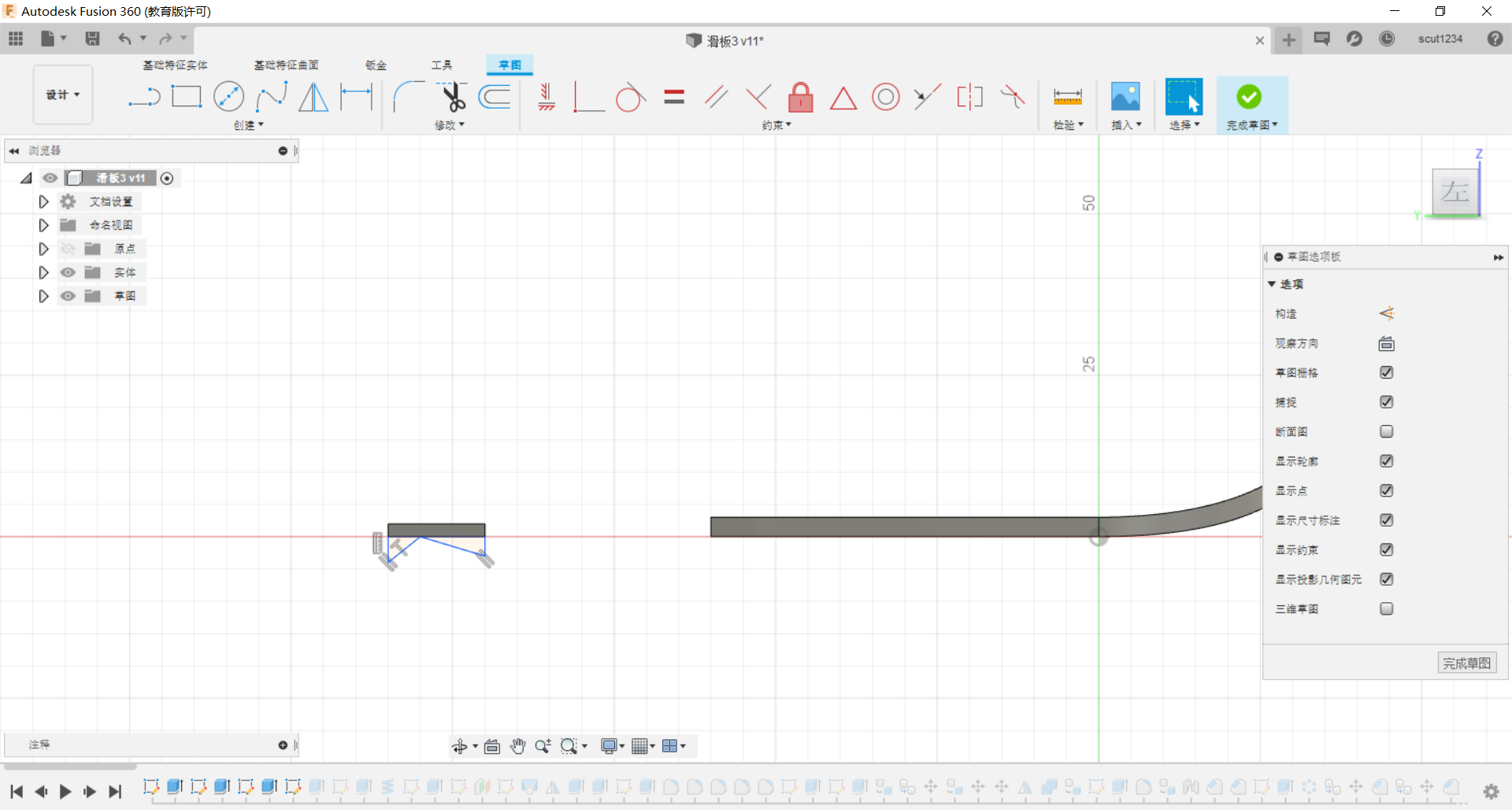Open the 设计 workspace dropdown
The width and height of the screenshot is (1512, 810).
point(63,94)
